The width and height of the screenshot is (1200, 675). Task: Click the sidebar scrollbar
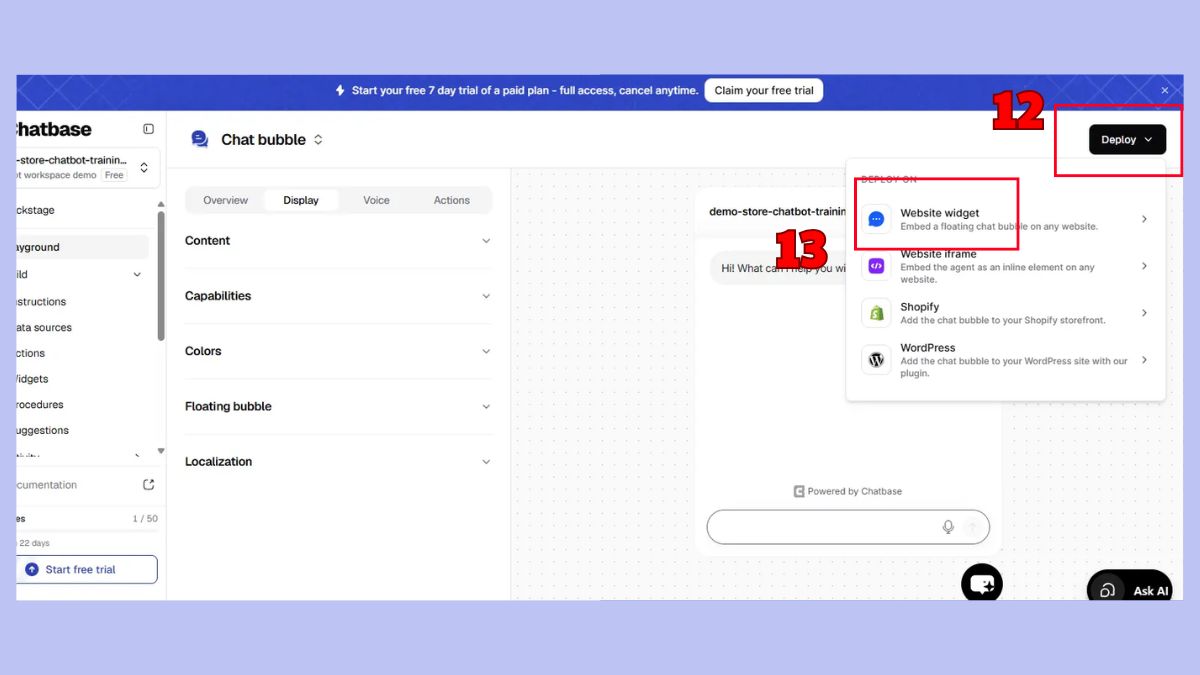coord(161,275)
